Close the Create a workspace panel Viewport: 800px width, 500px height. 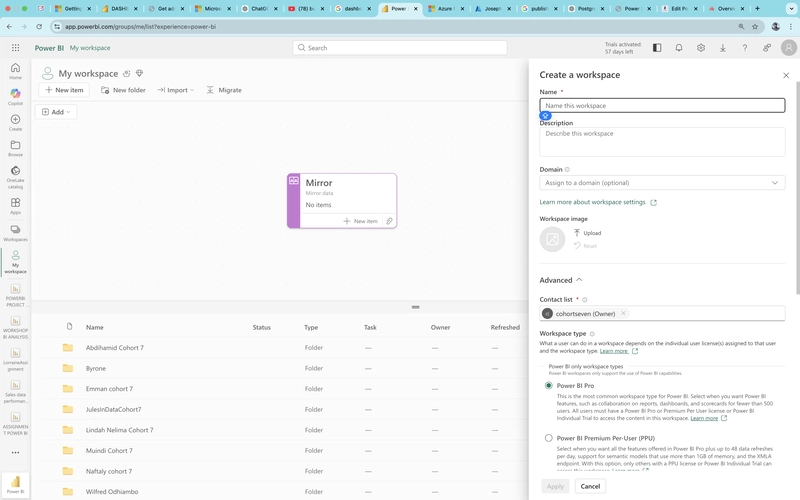[x=786, y=75]
